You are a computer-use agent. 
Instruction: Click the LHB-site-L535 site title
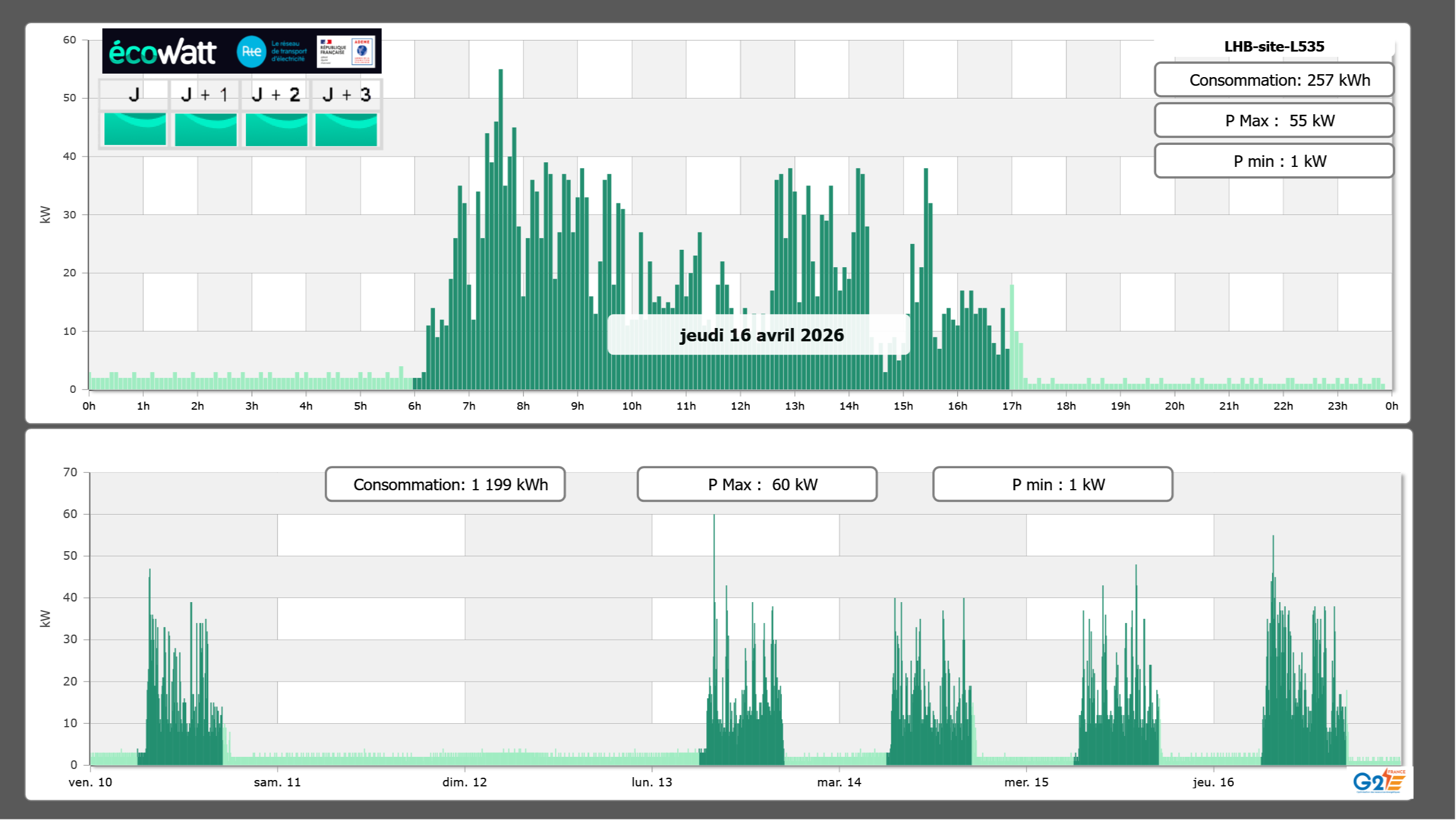point(1273,46)
